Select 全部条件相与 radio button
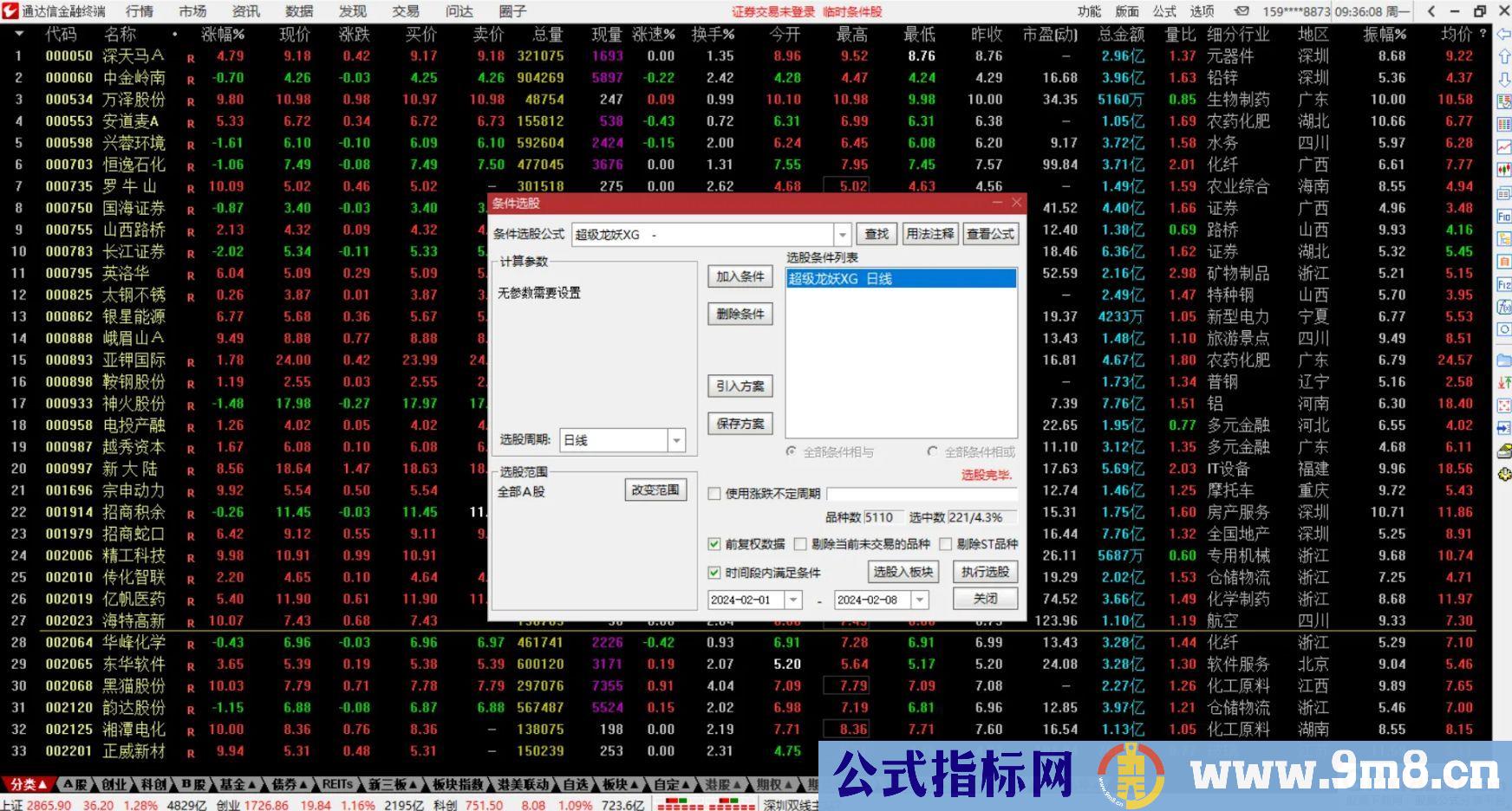 click(x=791, y=451)
